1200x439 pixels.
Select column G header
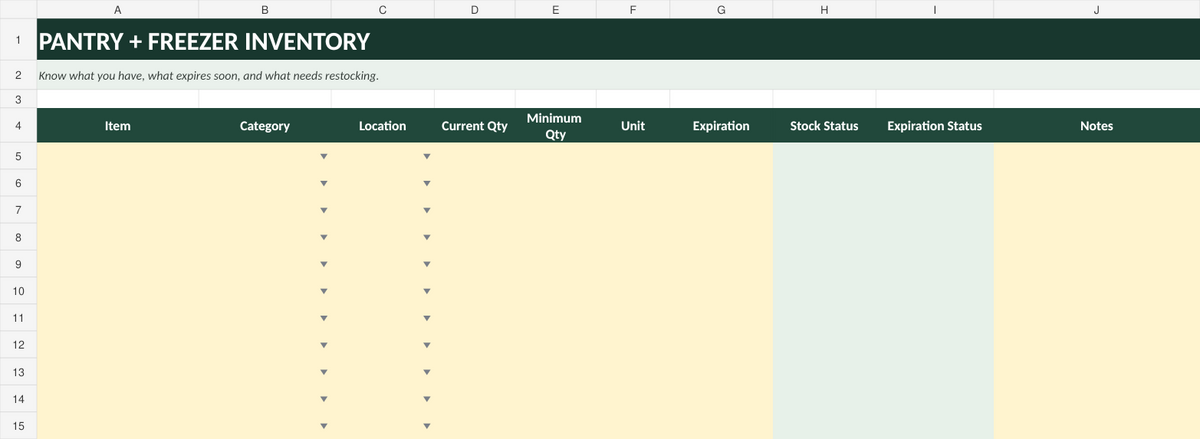point(721,10)
